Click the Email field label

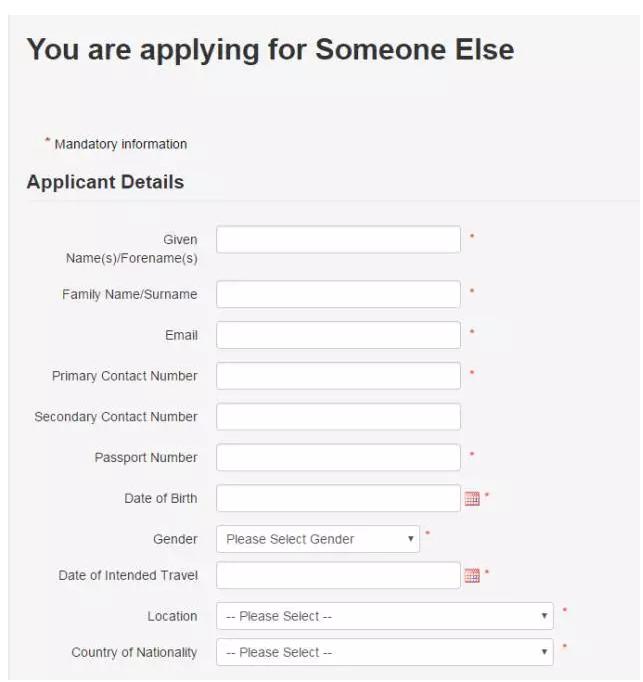coord(181,335)
